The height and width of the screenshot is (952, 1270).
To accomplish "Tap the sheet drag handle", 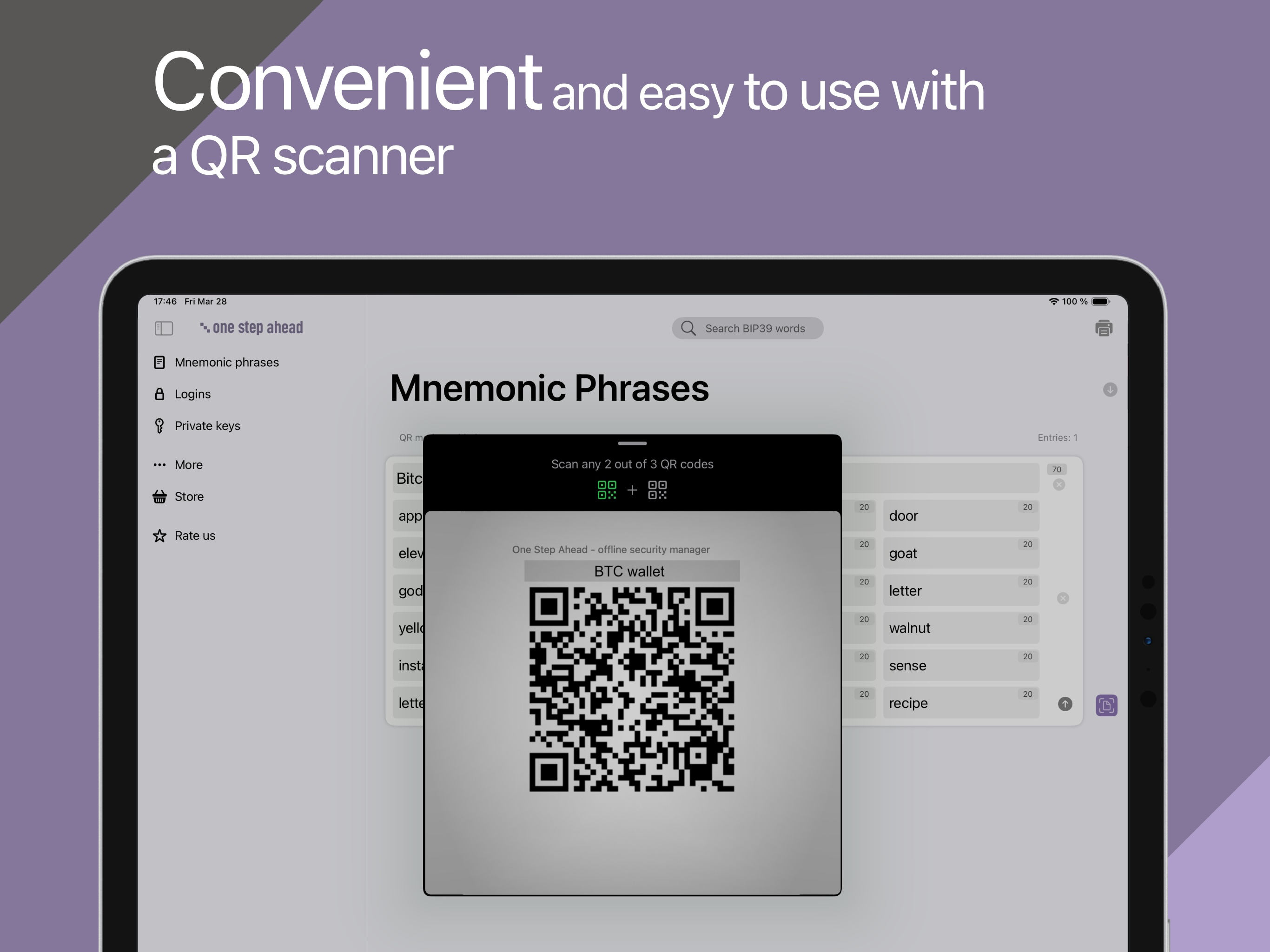I will (x=632, y=443).
